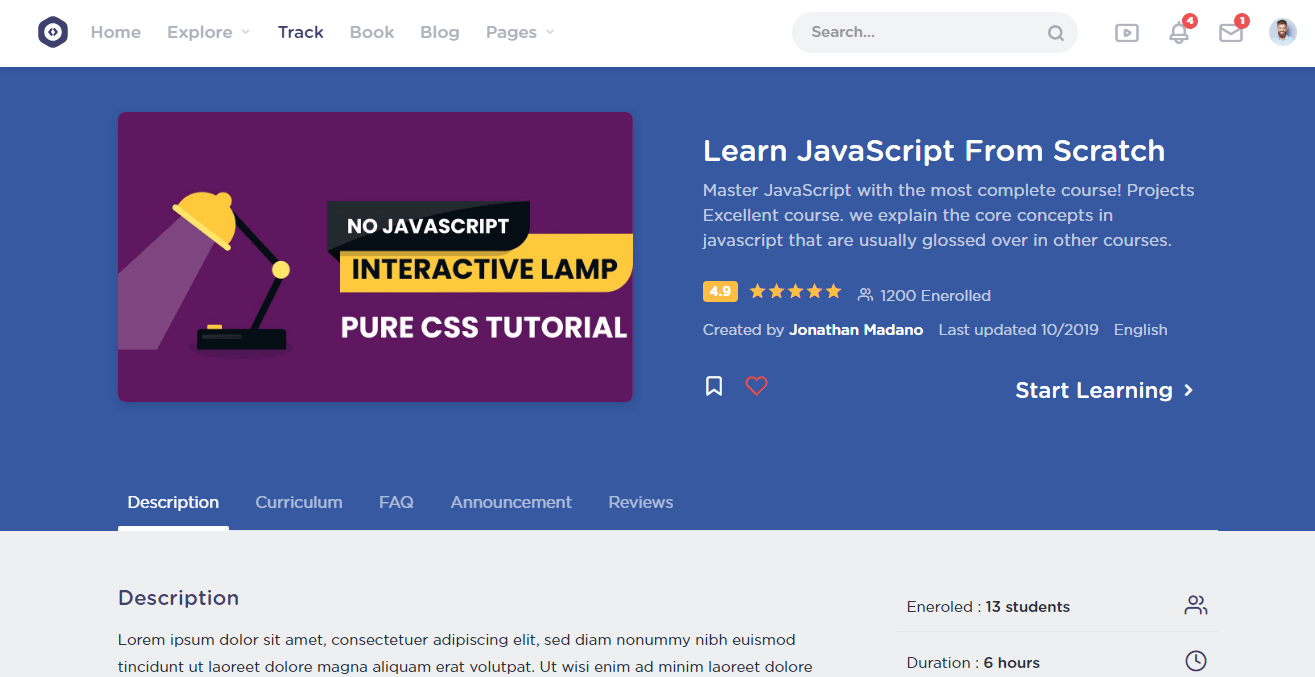Go to Track in the navigation bar
Viewport: 1315px width, 677px height.
(300, 32)
